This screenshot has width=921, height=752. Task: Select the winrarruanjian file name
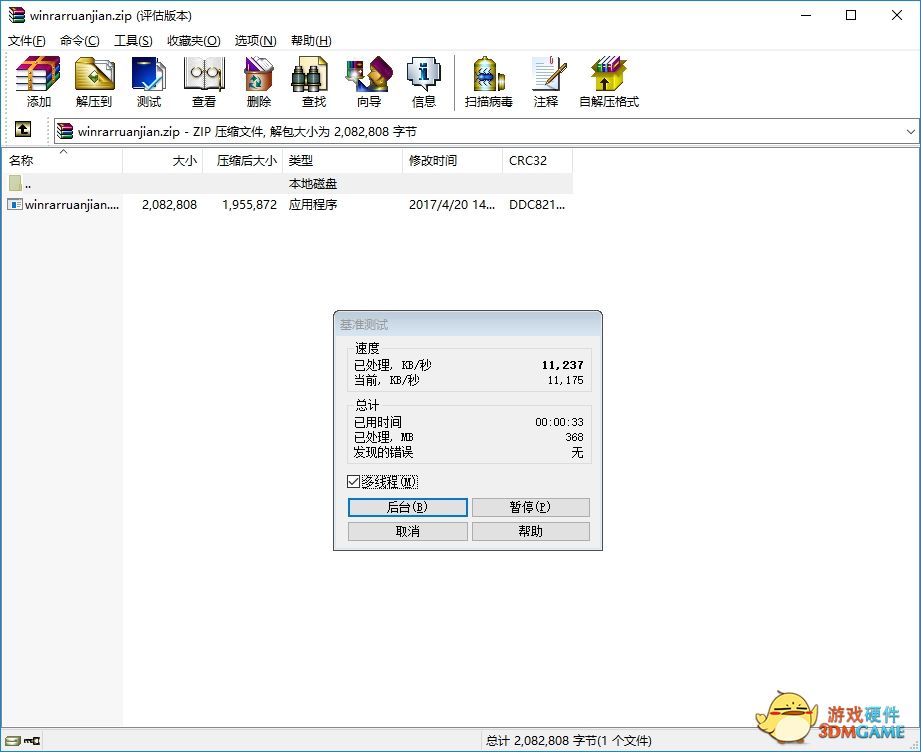(x=72, y=204)
